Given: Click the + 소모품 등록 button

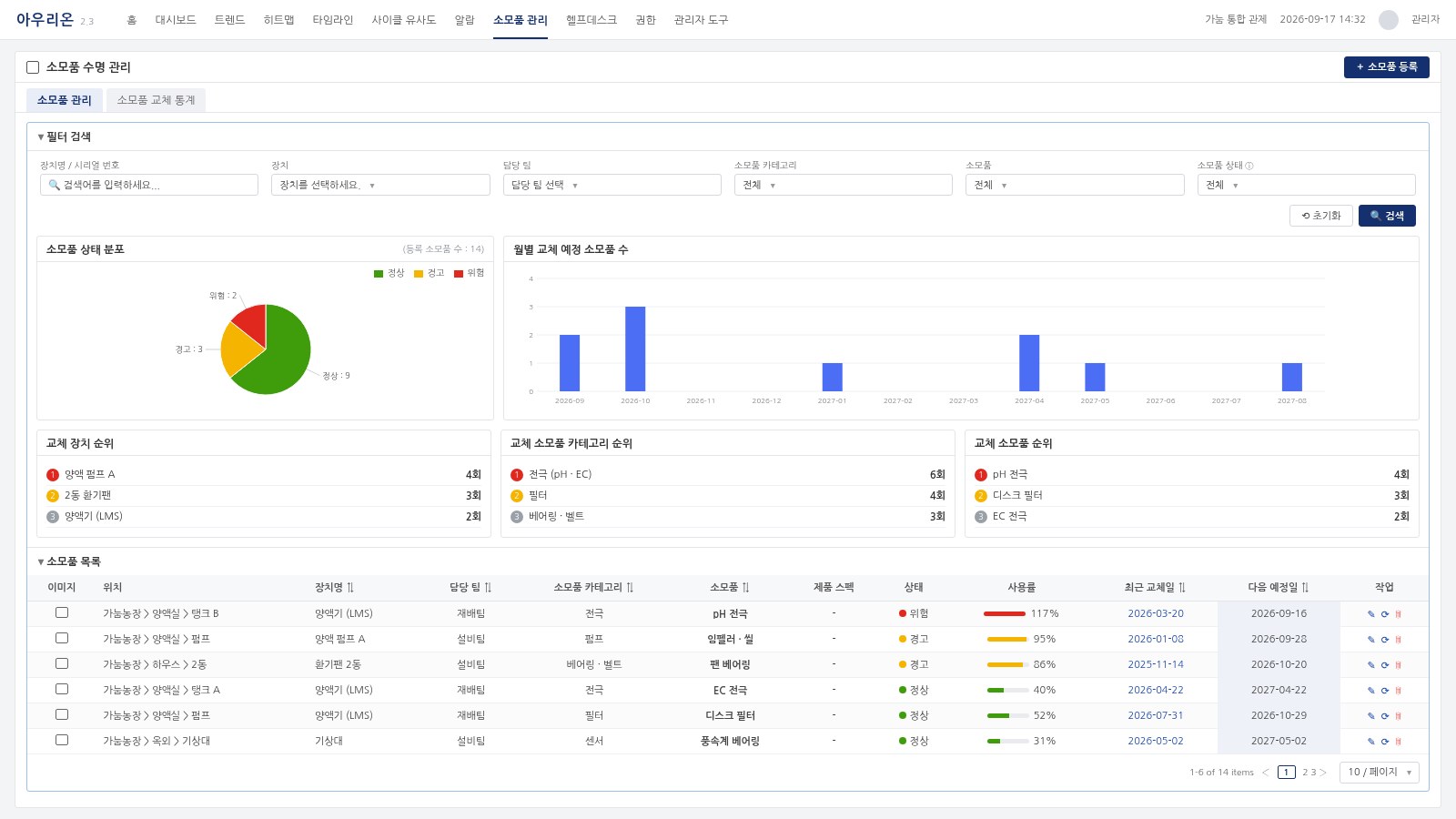Looking at the screenshot, I should click(1386, 67).
